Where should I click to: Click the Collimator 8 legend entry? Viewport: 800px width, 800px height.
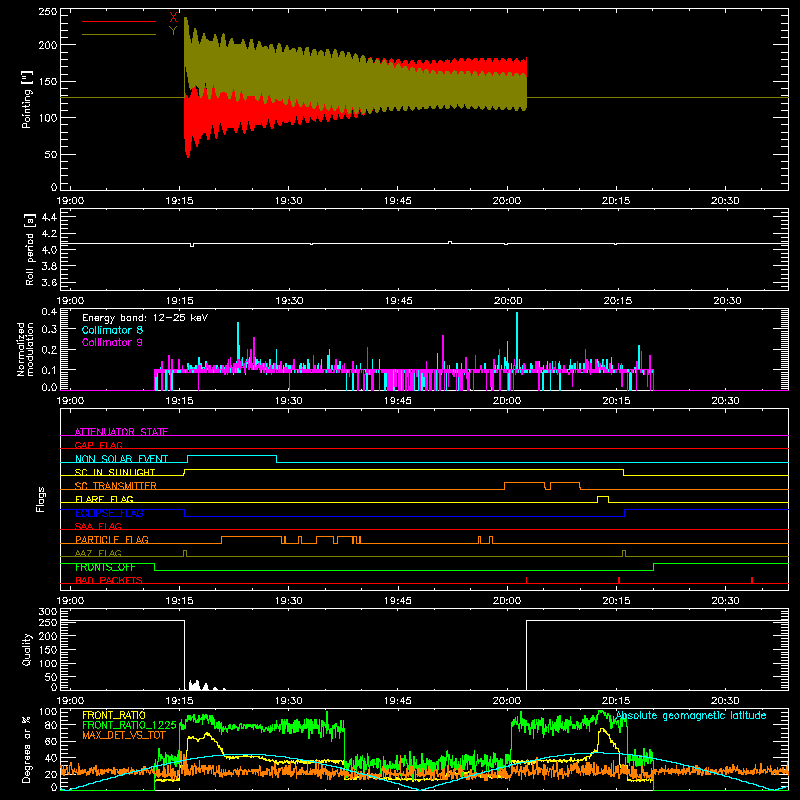112,330
